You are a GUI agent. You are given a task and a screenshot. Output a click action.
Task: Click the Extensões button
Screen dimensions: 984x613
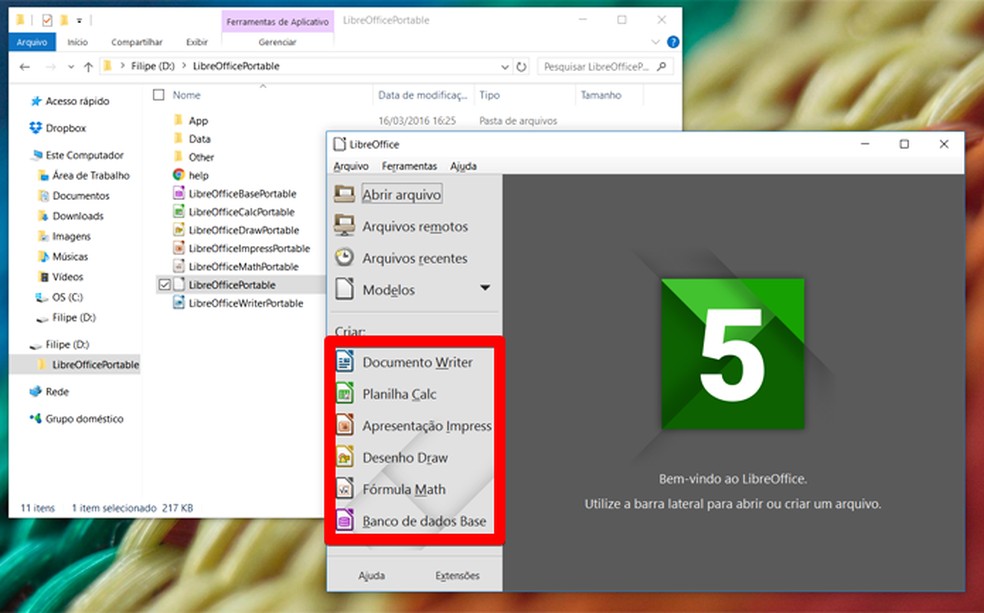(x=457, y=575)
